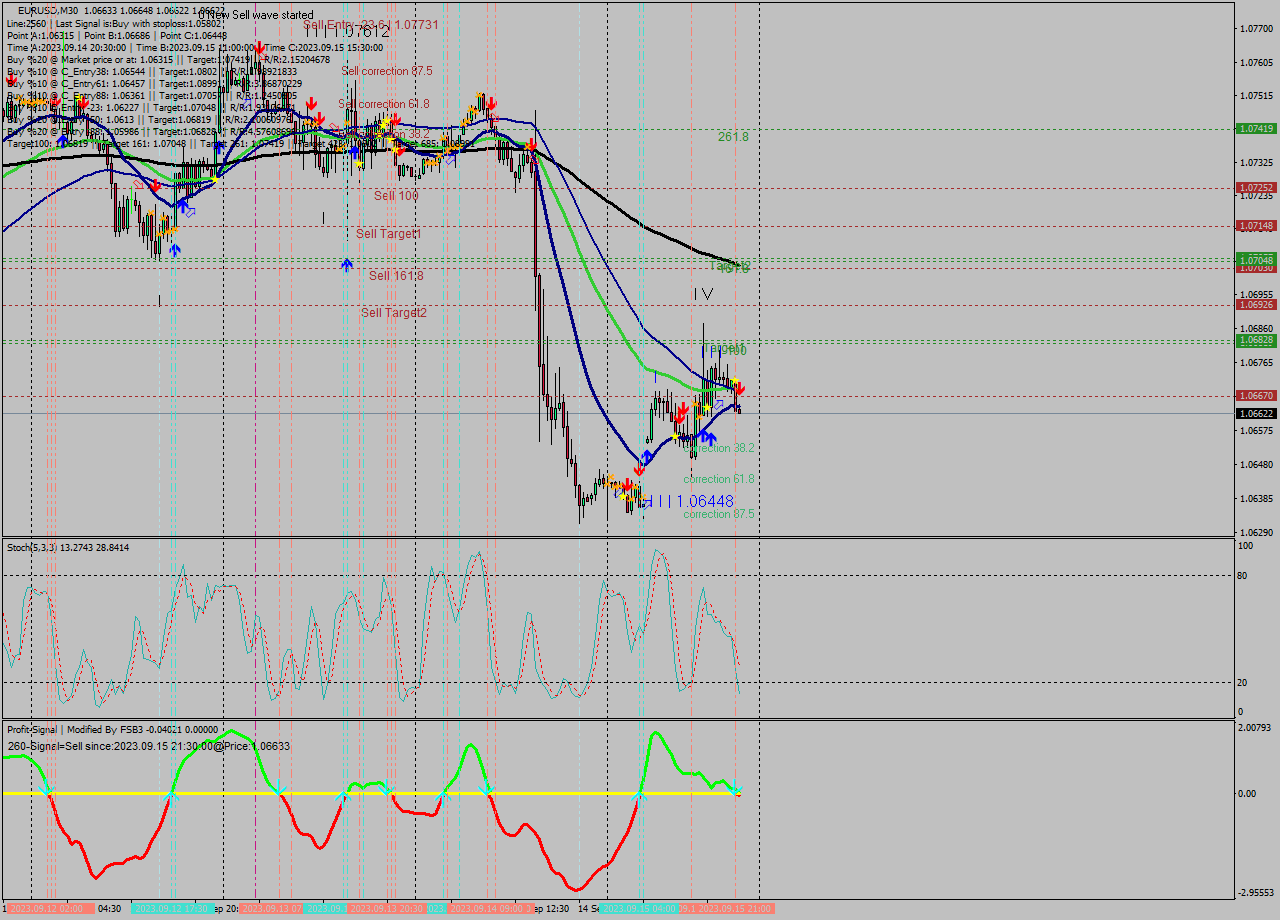Screen dimensions: 1280x920
Task: Select the 2023.09.14 09:00 time marker
Action: coord(490,909)
